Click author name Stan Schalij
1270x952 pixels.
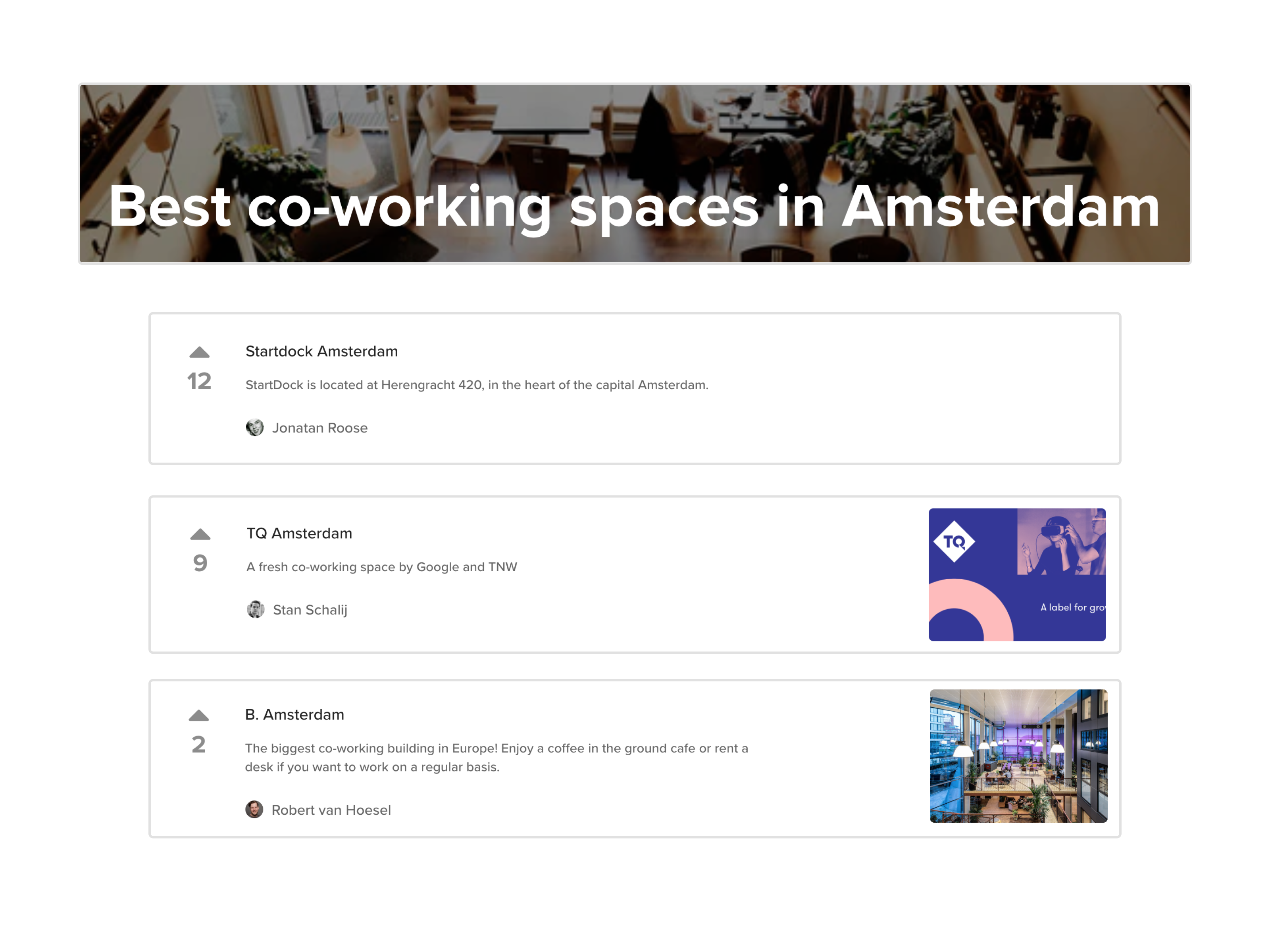click(310, 610)
